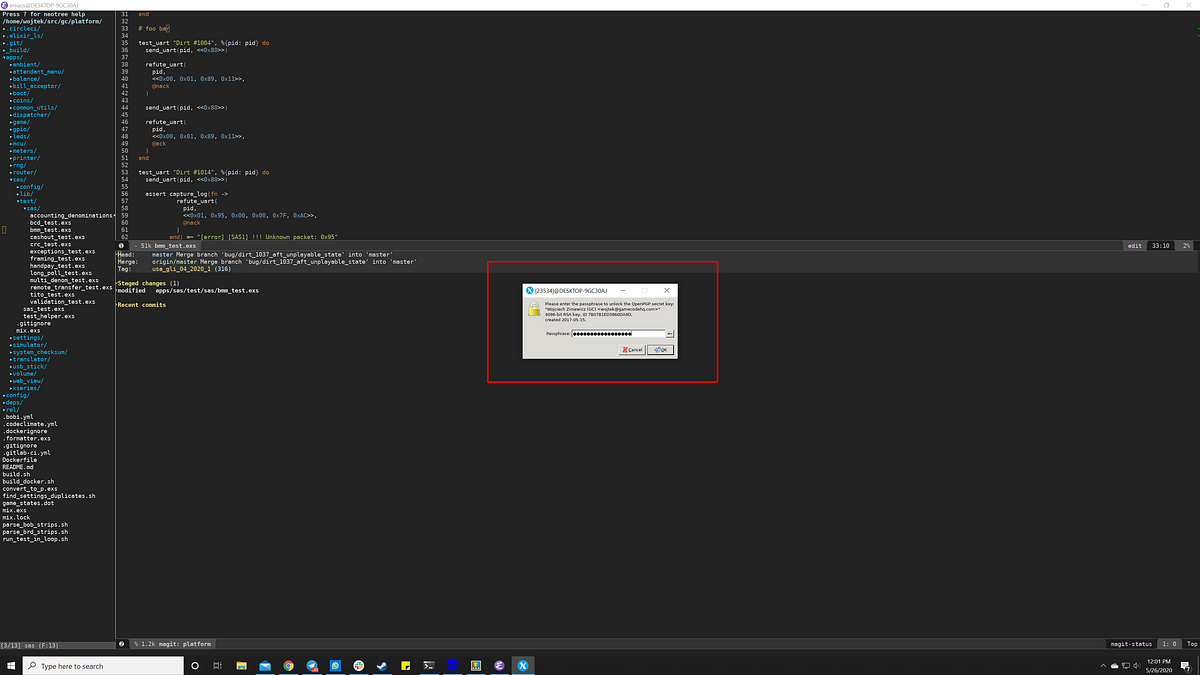Open WhatsApp from the taskbar
The image size is (1200, 675).
335,665
